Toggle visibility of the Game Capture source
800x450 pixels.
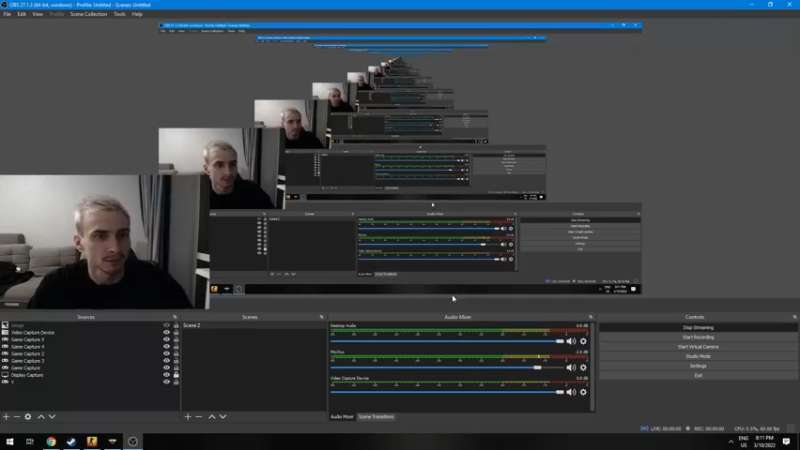point(166,368)
